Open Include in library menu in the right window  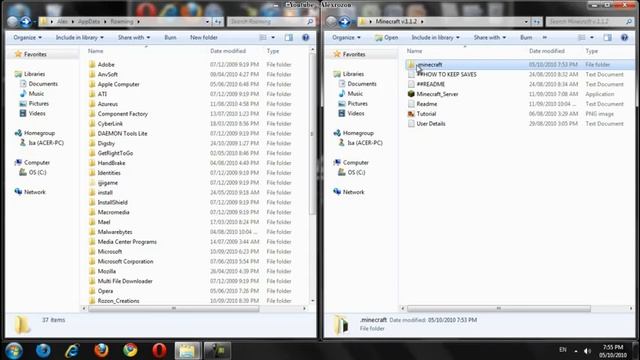coord(435,38)
